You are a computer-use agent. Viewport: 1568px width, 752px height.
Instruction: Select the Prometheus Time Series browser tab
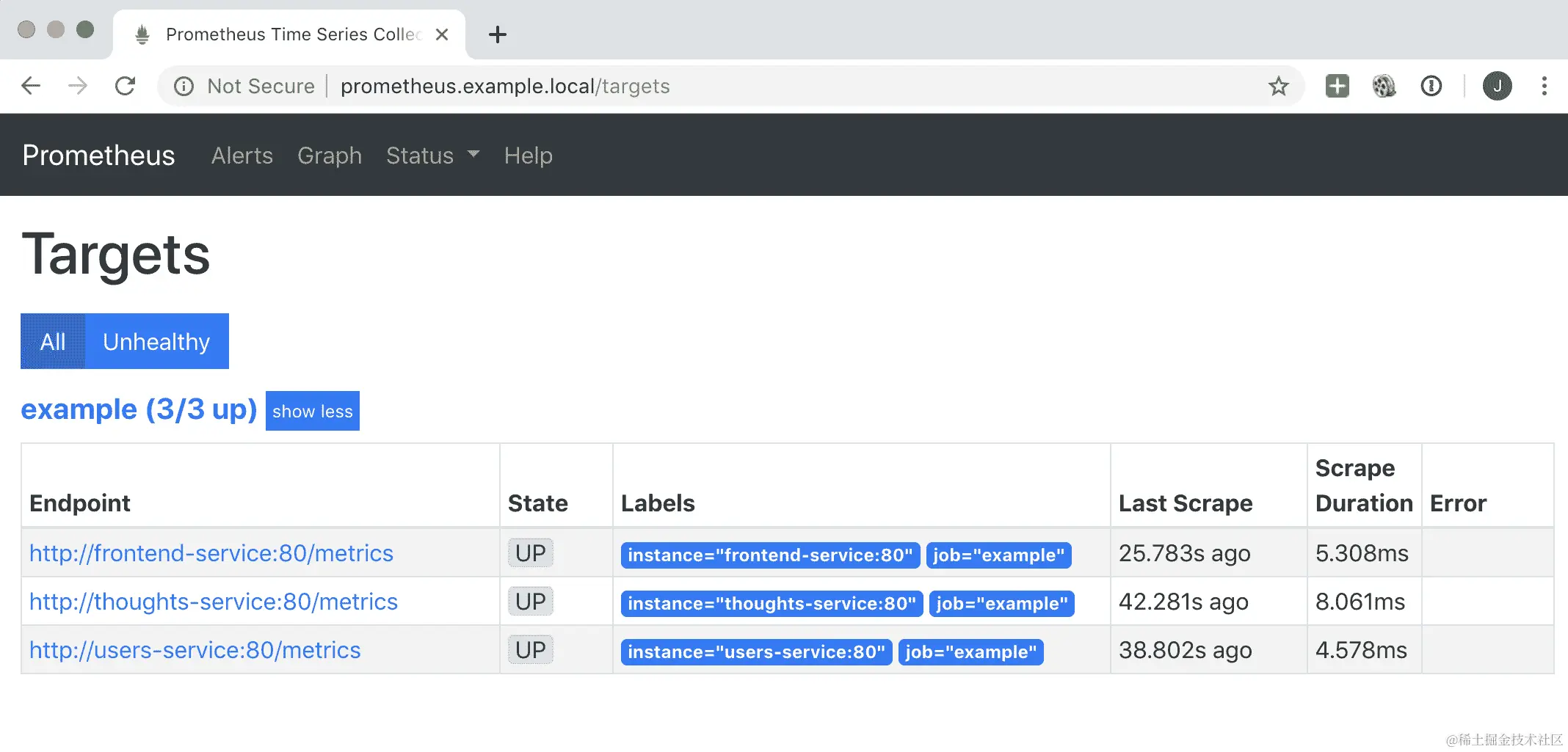(289, 34)
